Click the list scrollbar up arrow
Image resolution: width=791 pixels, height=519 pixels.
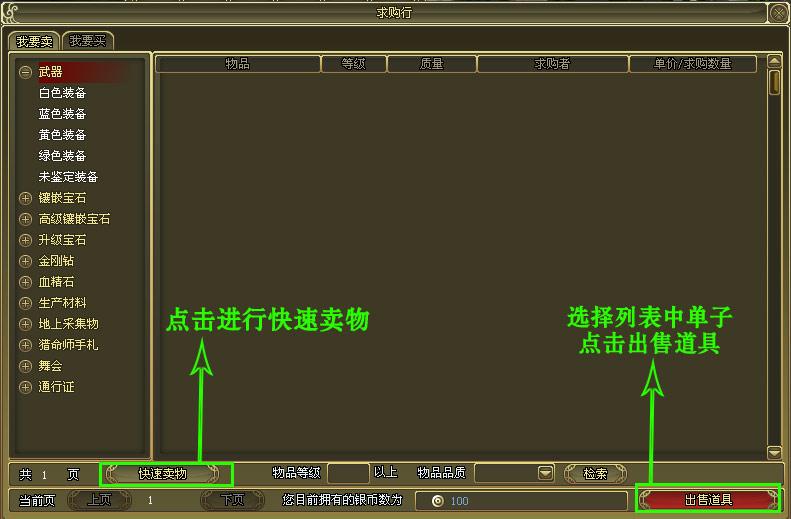click(x=774, y=62)
